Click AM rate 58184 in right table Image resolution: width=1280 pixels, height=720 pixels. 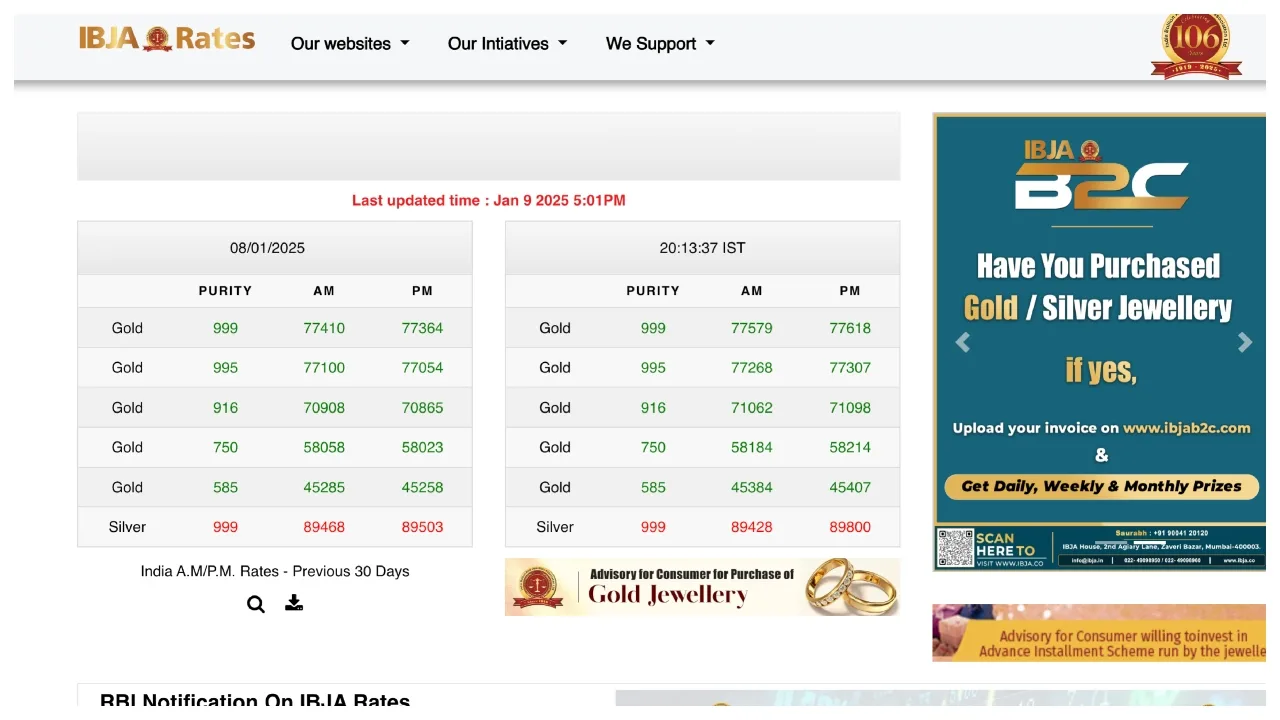(752, 448)
